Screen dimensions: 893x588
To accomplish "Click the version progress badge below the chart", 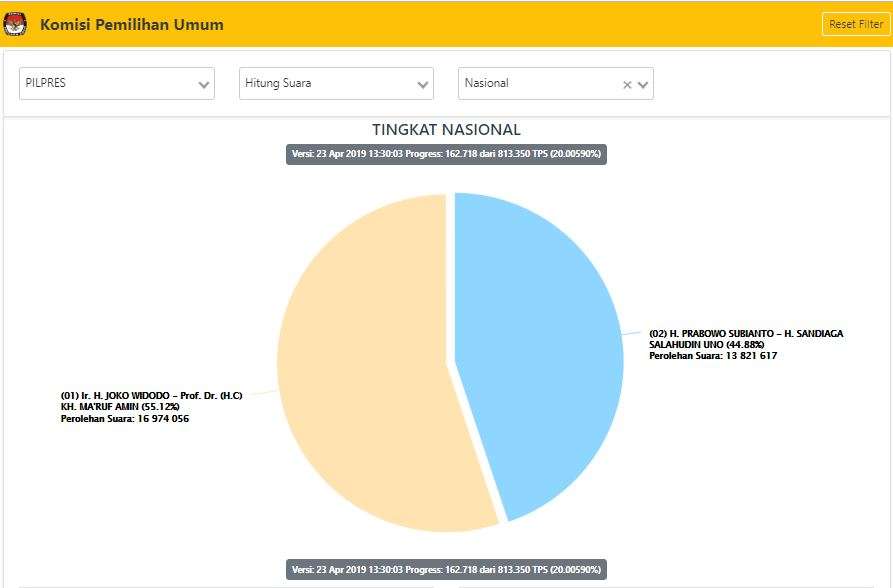I will point(446,569).
